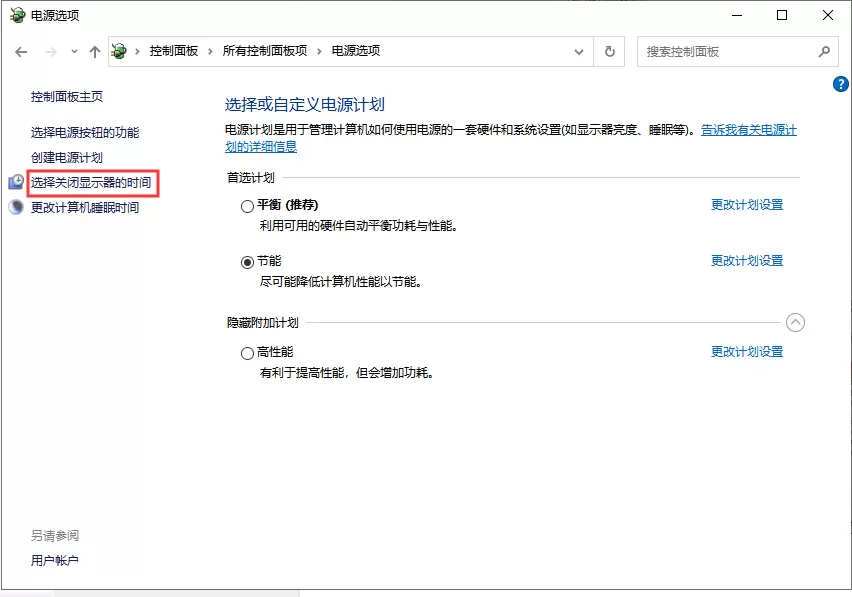
Task: Open the address bar dropdown arrow
Action: 578,51
